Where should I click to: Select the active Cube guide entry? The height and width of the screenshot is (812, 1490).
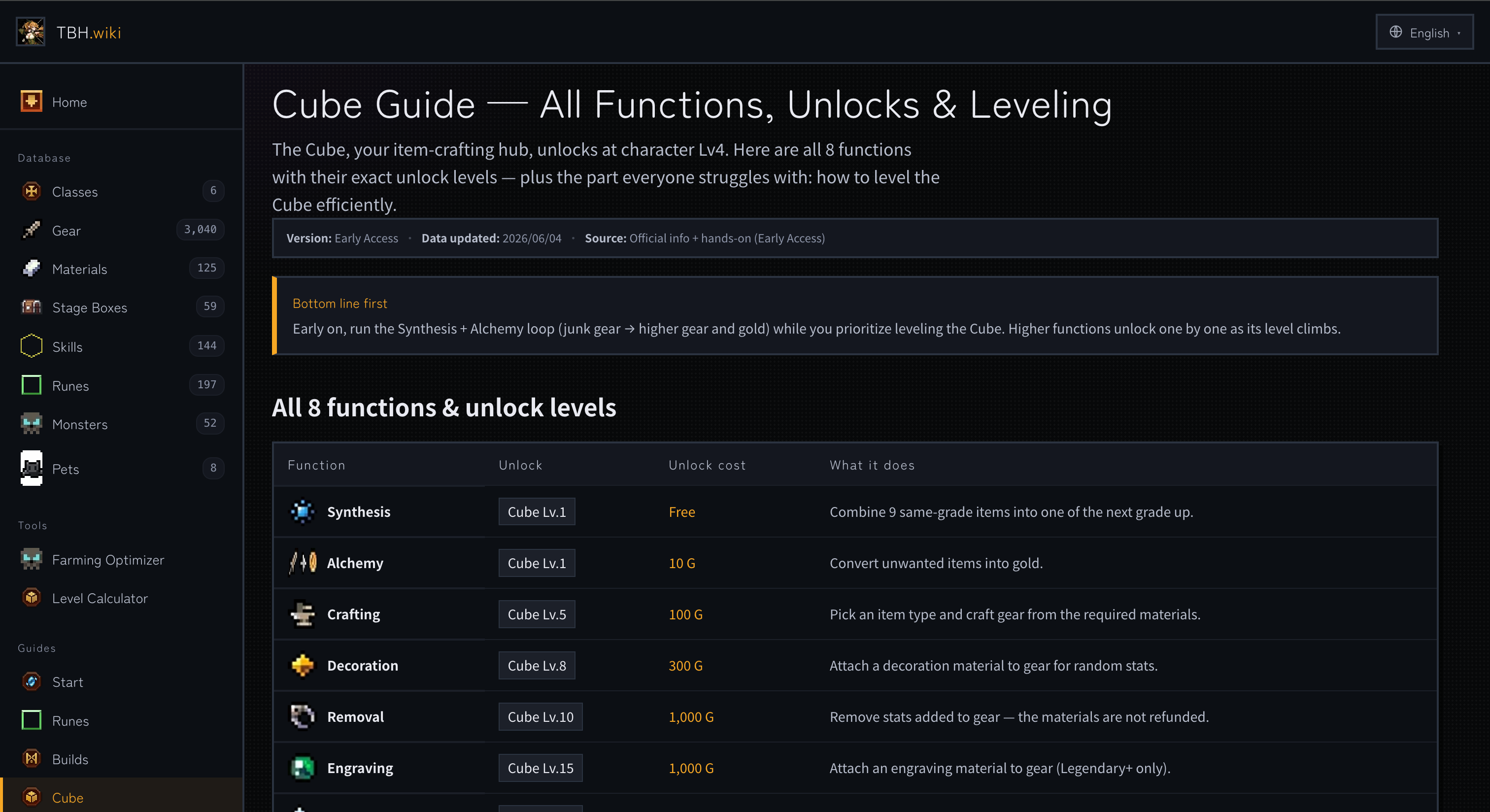click(122, 795)
